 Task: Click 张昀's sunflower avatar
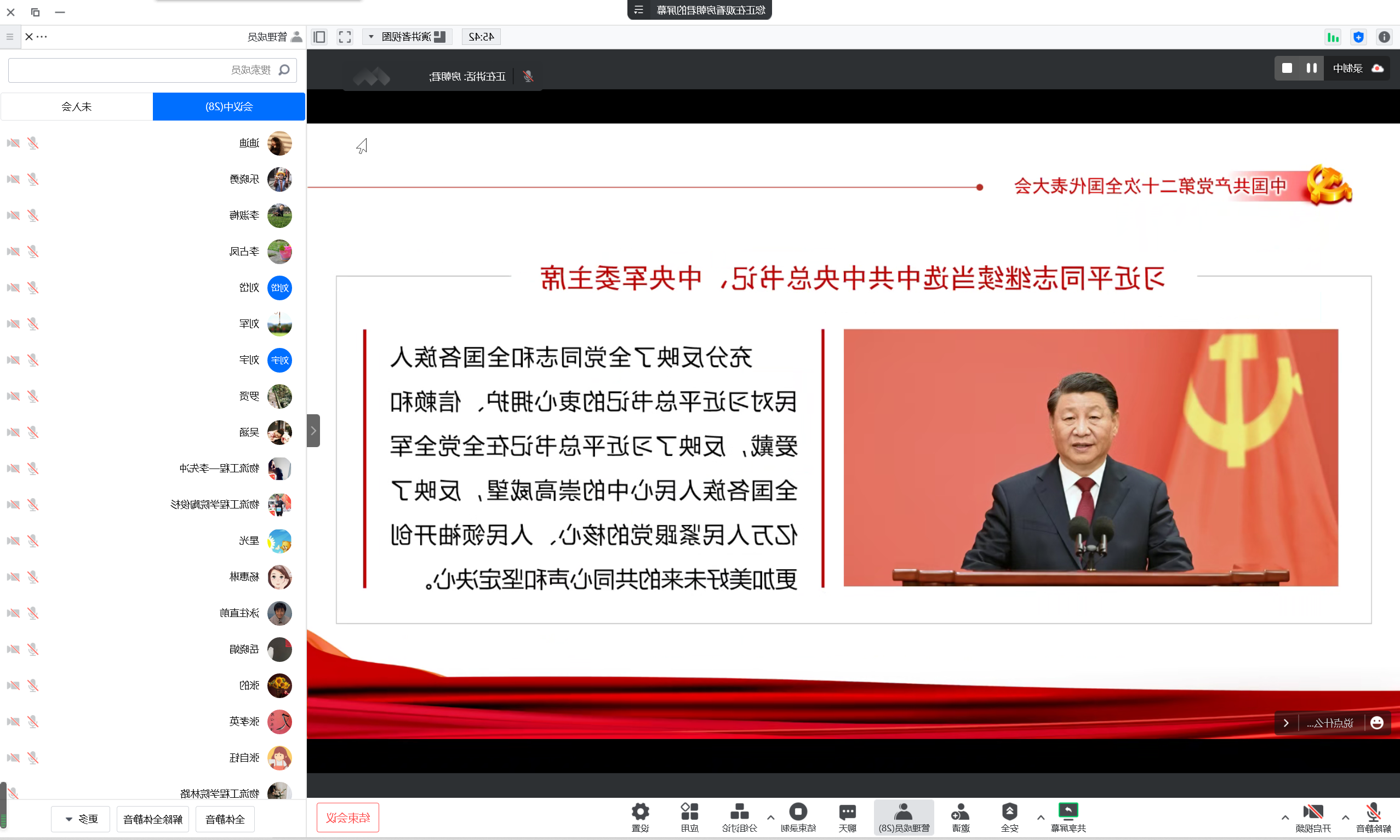coord(279,685)
